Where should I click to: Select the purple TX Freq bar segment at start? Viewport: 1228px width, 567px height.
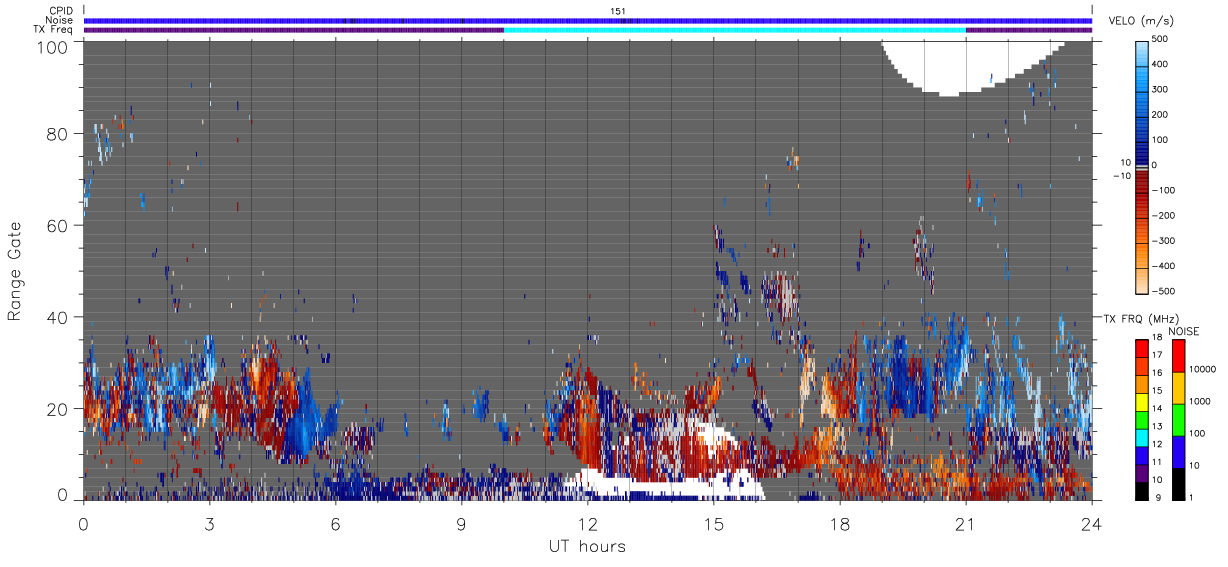coord(293,30)
